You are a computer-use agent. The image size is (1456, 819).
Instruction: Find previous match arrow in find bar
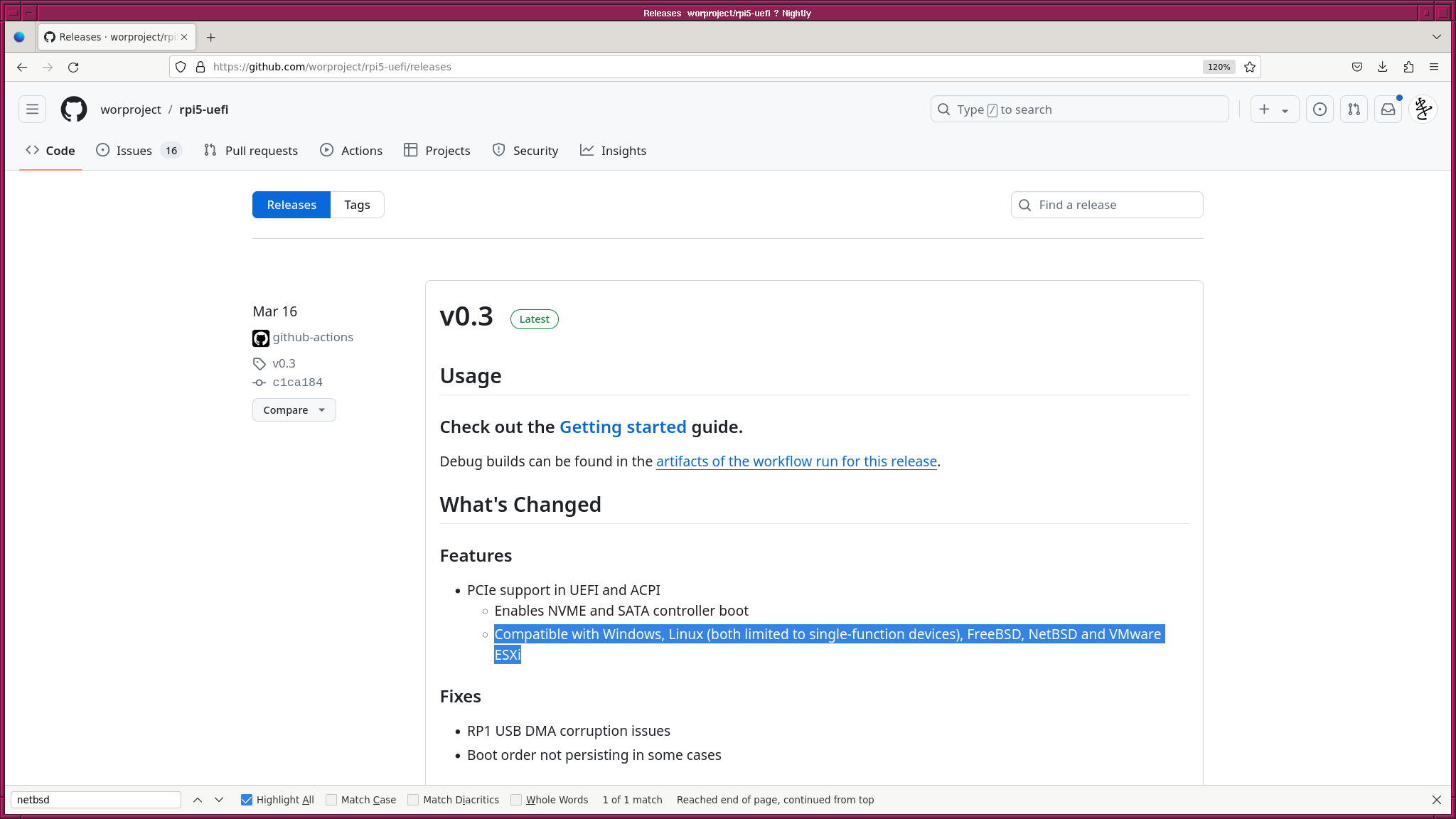point(198,800)
